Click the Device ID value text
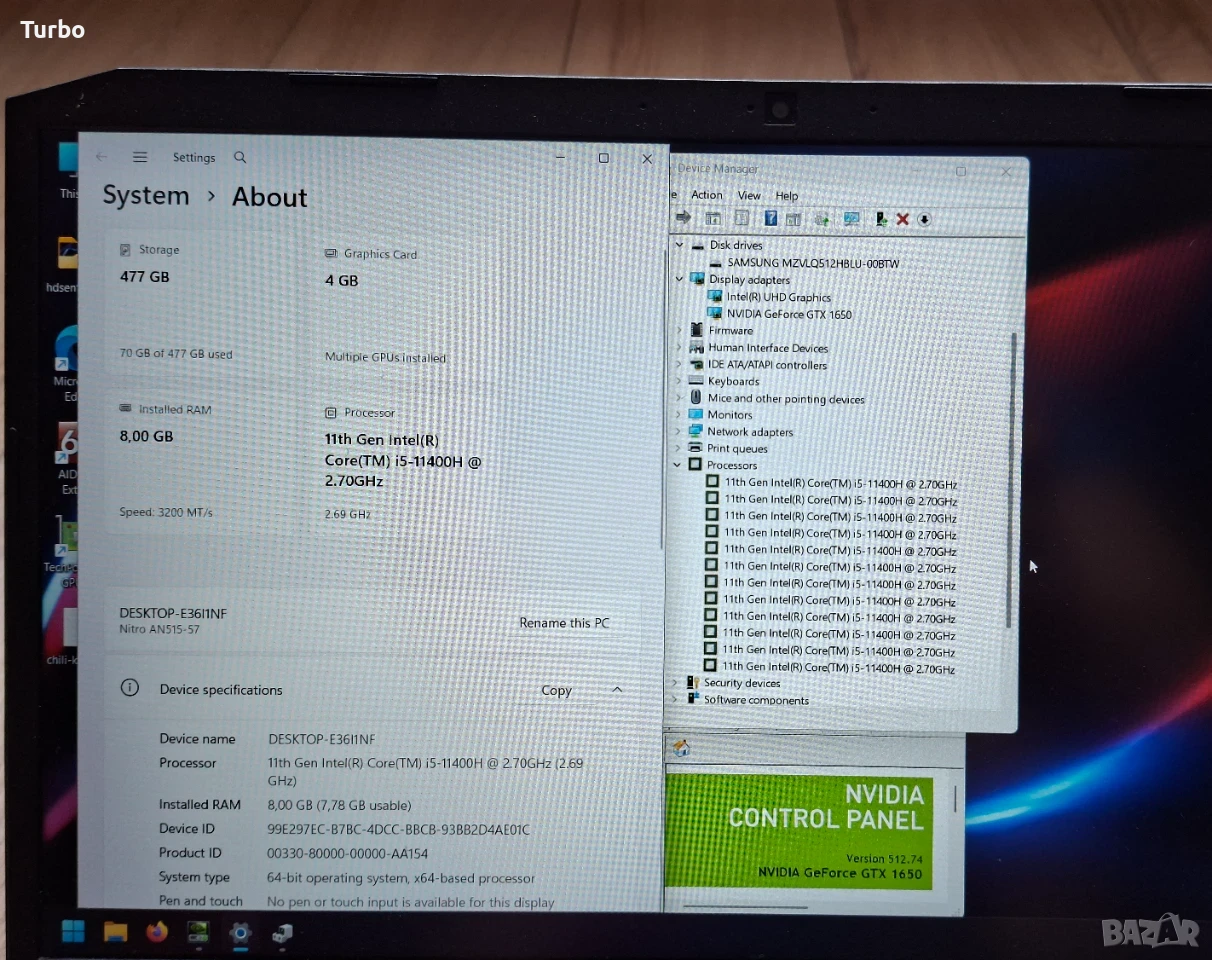 click(x=399, y=829)
